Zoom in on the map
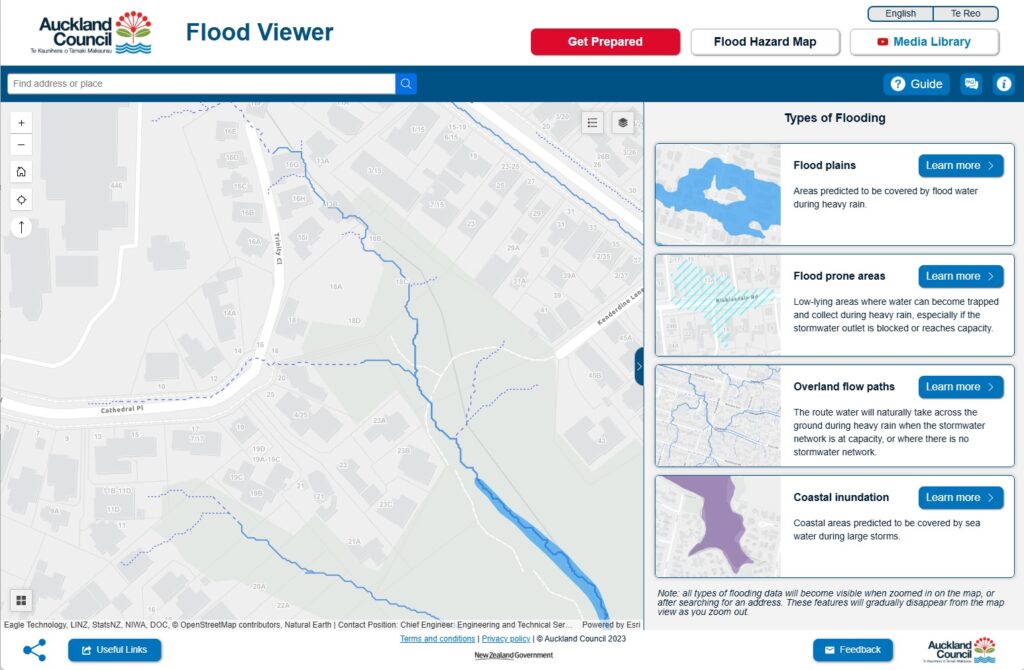 click(x=22, y=122)
